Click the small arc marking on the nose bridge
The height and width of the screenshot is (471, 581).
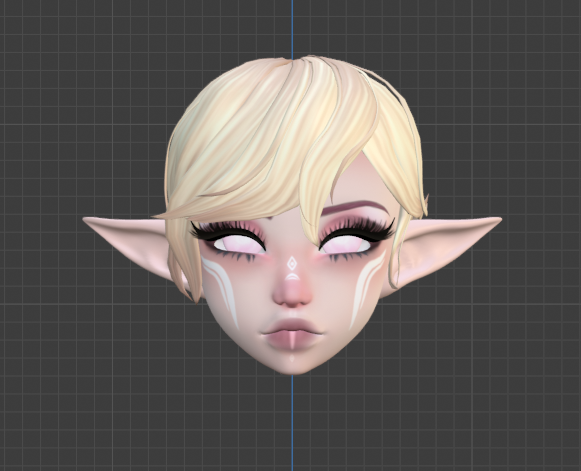pyautogui.click(x=292, y=276)
